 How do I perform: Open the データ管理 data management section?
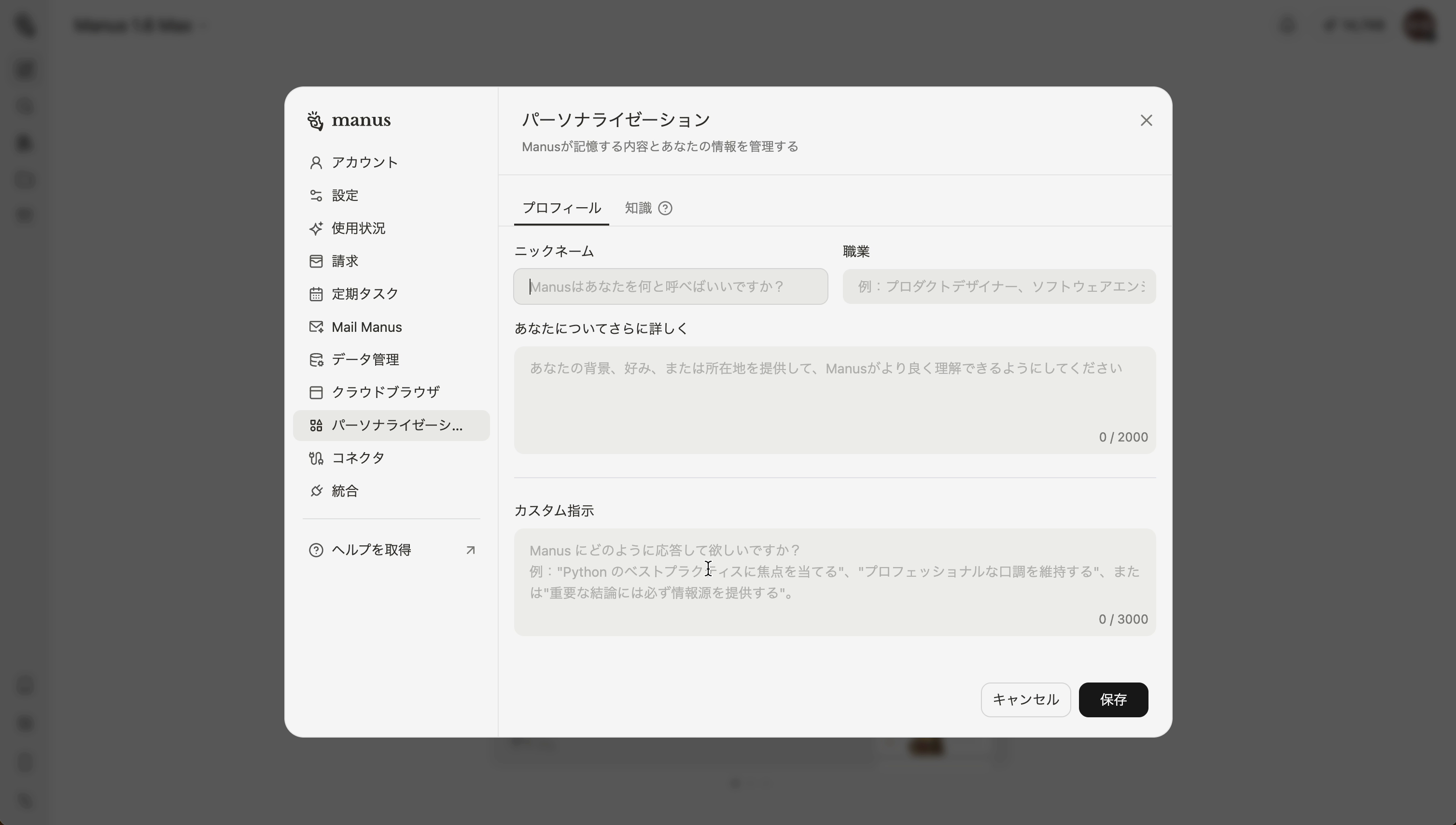click(x=364, y=359)
